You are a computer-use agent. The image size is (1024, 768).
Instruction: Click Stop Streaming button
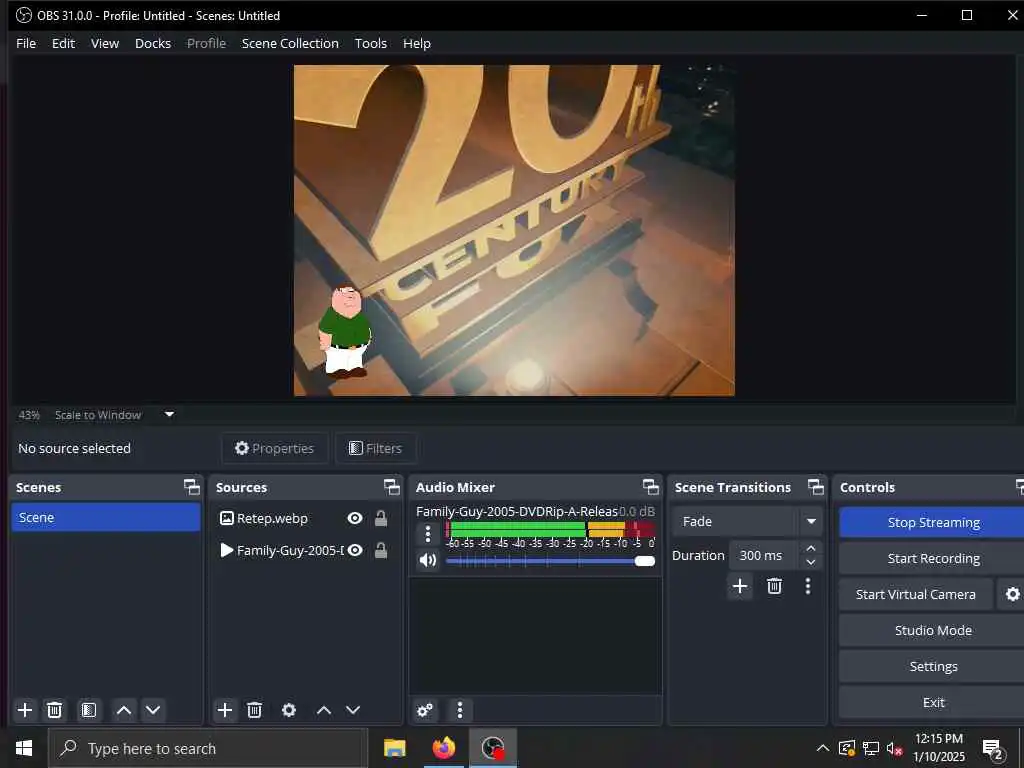point(933,522)
